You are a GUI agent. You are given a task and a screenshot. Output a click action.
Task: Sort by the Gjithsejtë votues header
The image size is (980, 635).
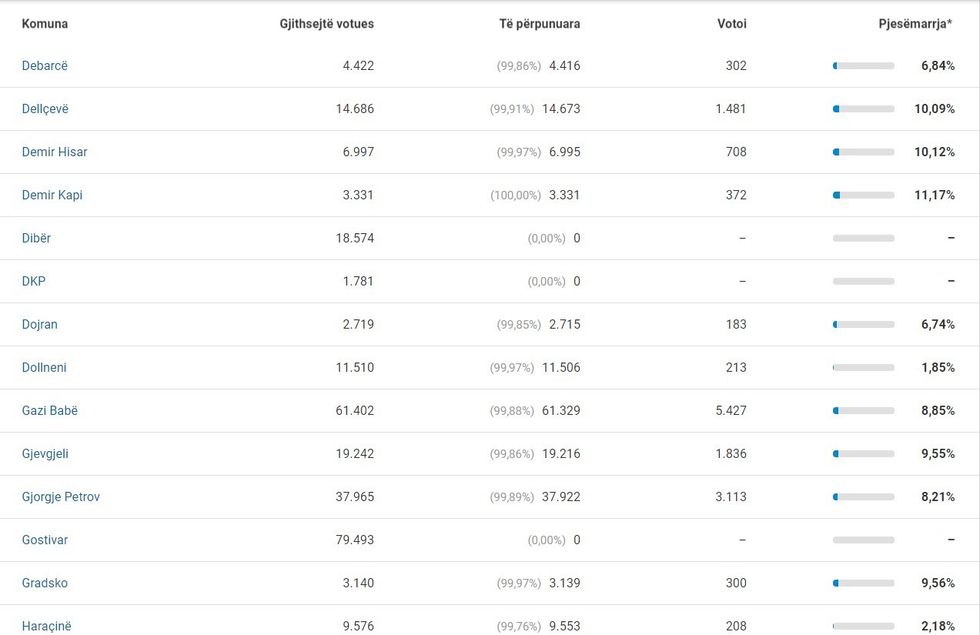(x=326, y=23)
